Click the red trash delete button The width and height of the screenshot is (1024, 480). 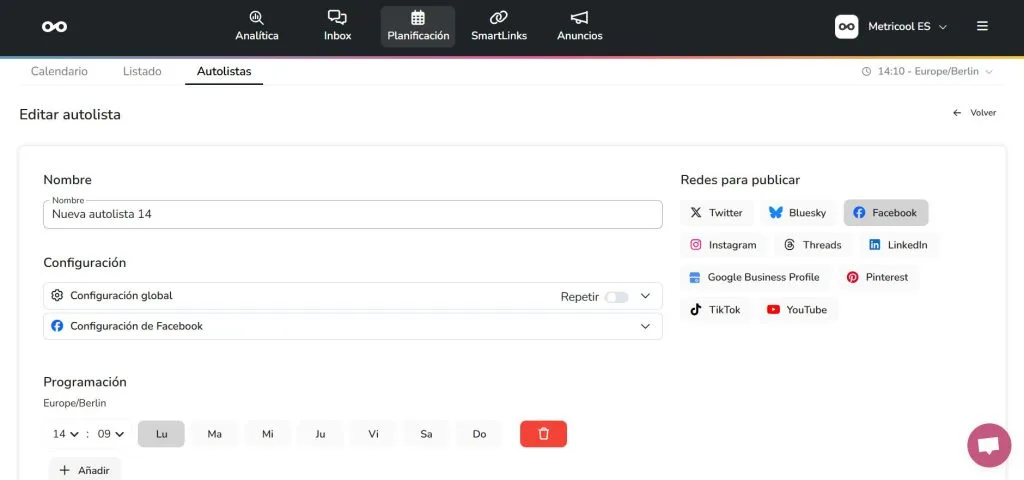[543, 434]
